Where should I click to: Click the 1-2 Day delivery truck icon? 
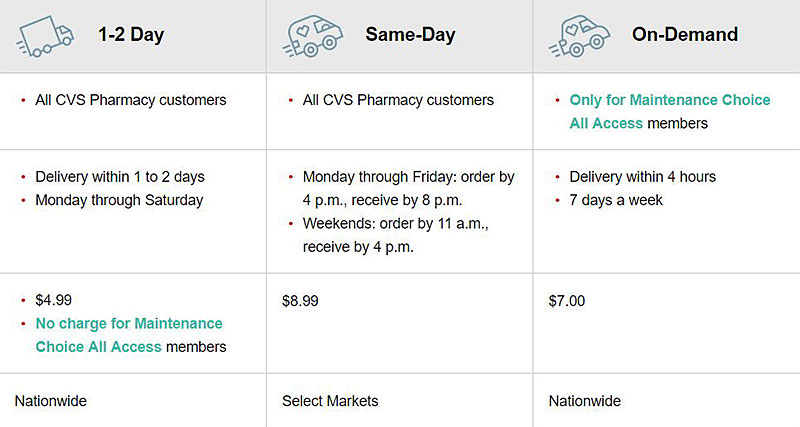[45, 36]
